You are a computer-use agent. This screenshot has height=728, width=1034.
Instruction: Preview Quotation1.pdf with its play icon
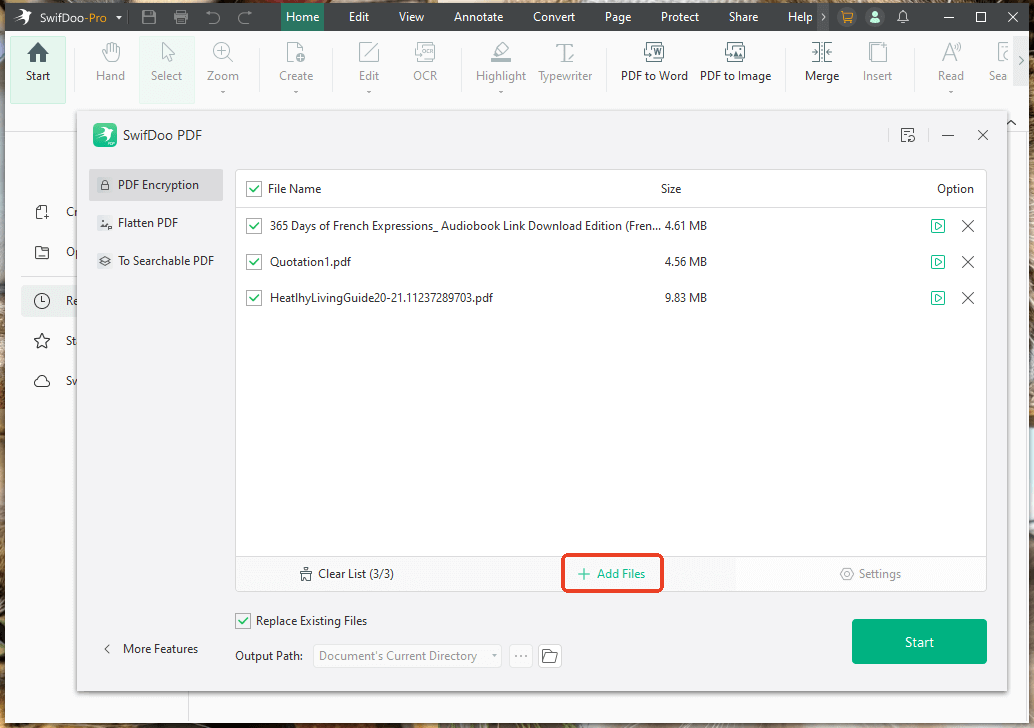[x=938, y=262]
